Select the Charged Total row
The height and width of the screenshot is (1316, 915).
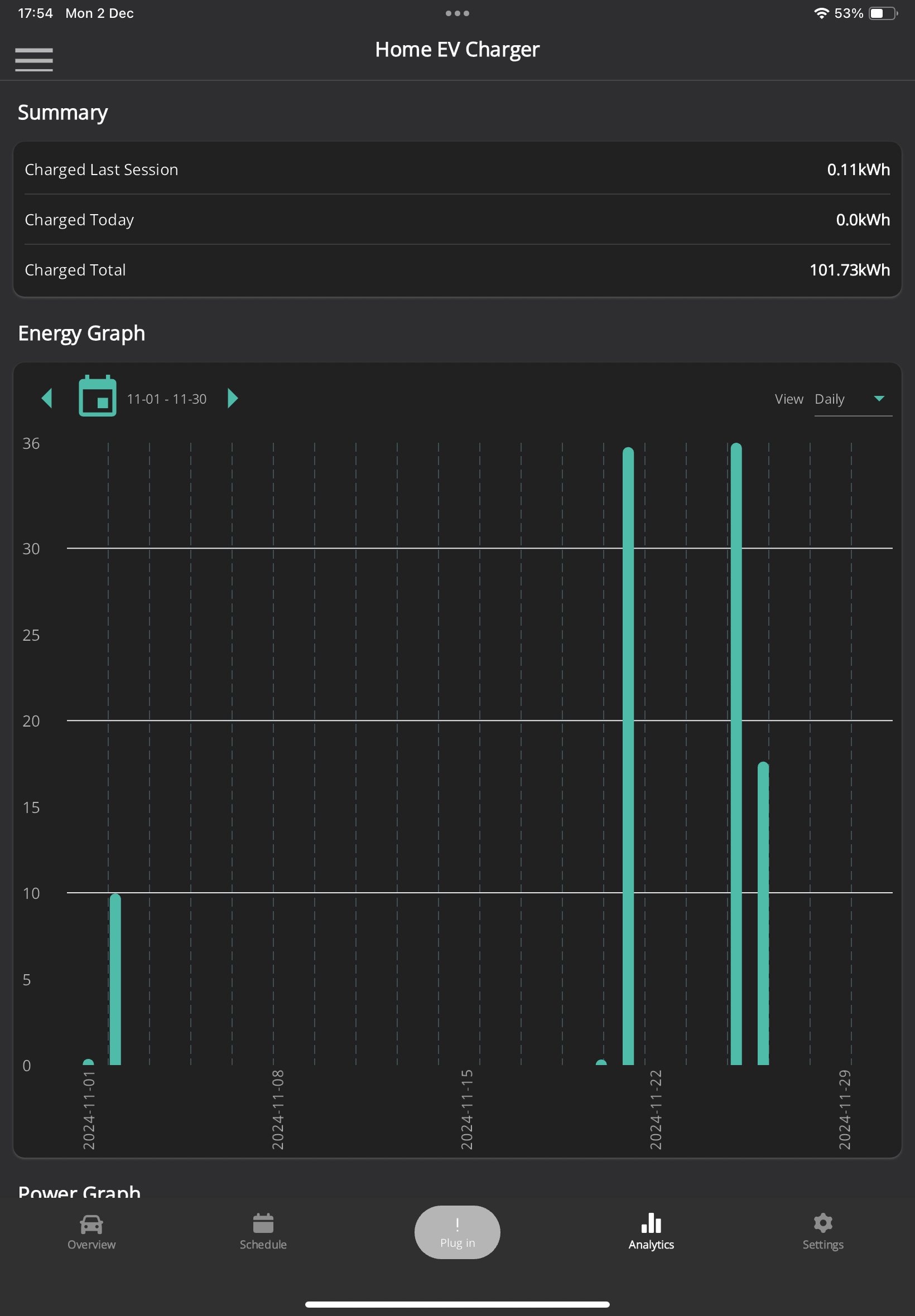coord(457,270)
